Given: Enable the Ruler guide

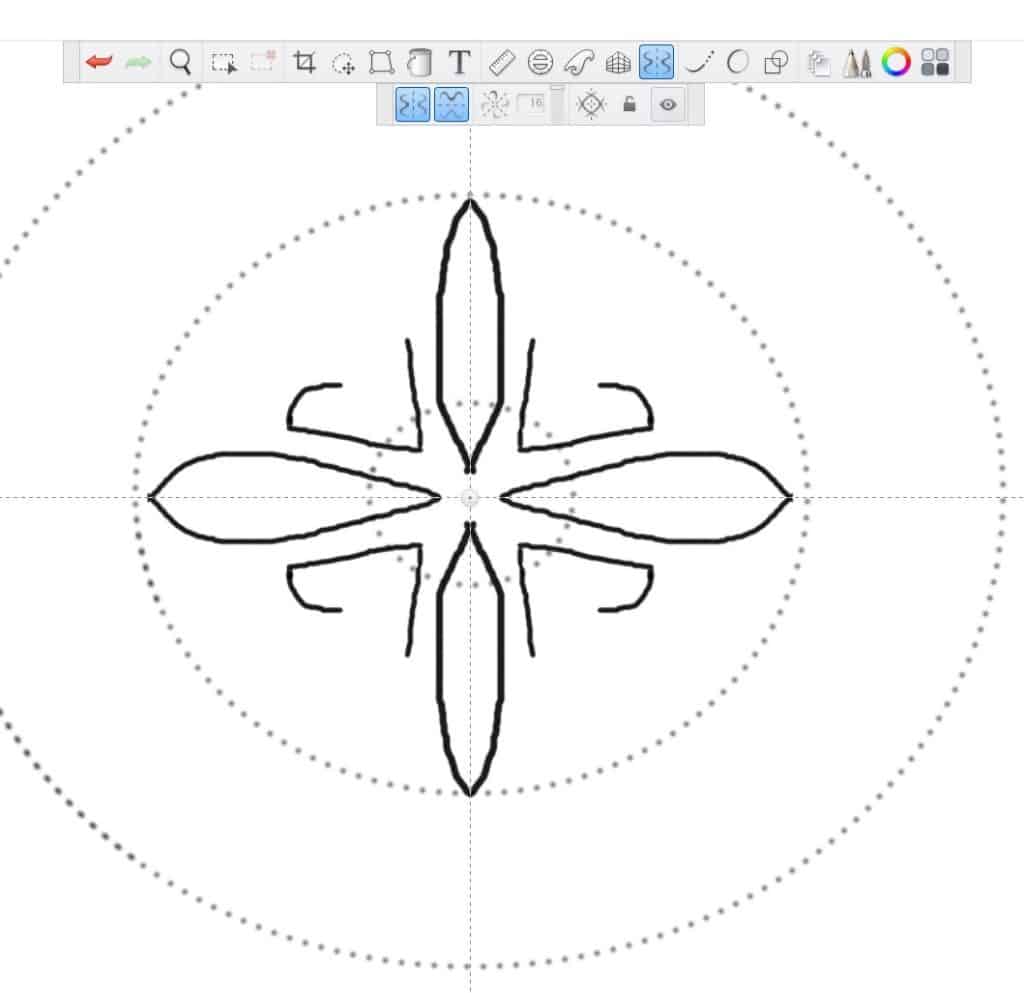Looking at the screenshot, I should (x=502, y=63).
